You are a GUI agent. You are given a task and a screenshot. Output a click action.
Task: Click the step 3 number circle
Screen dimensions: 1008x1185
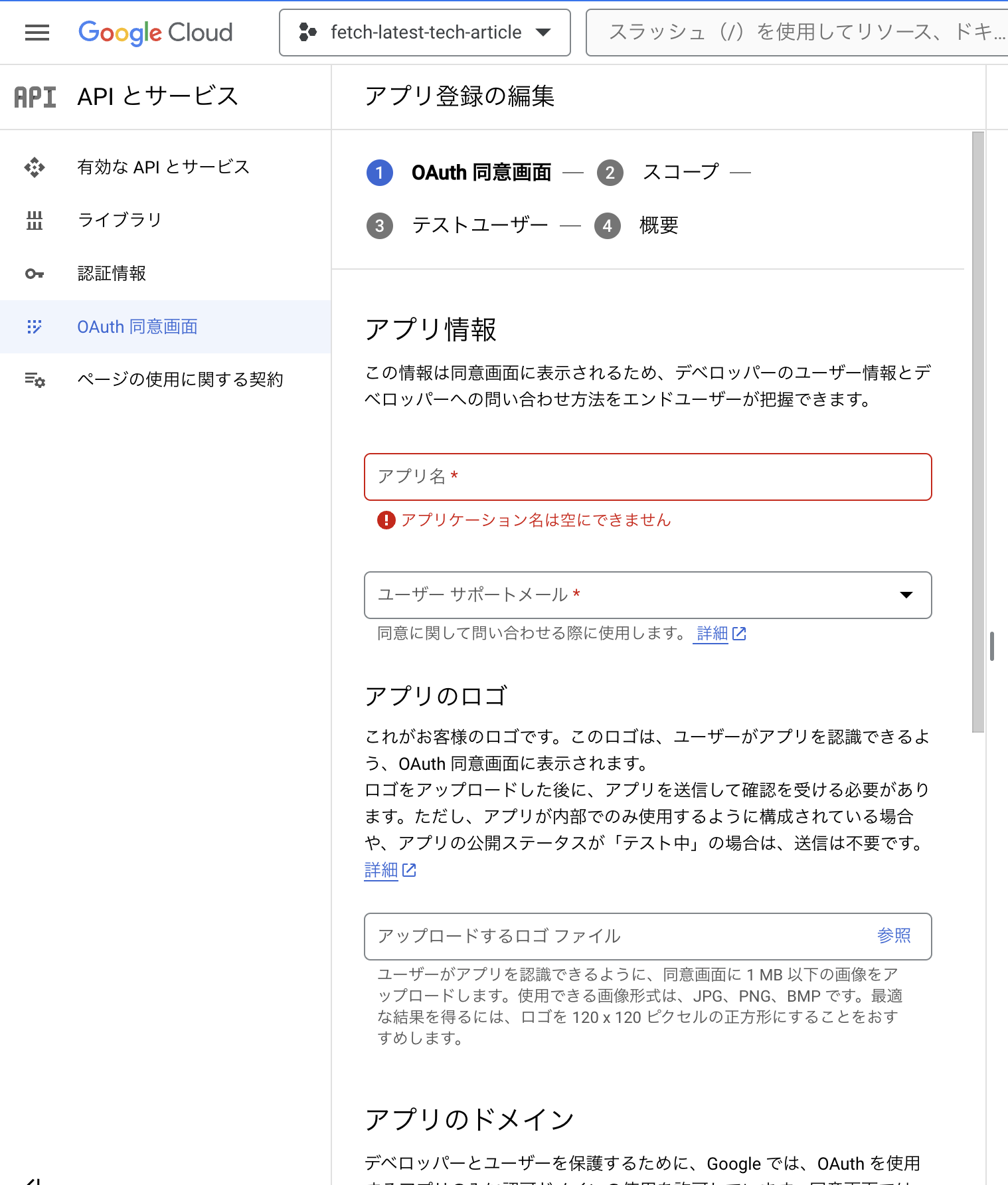tap(380, 226)
